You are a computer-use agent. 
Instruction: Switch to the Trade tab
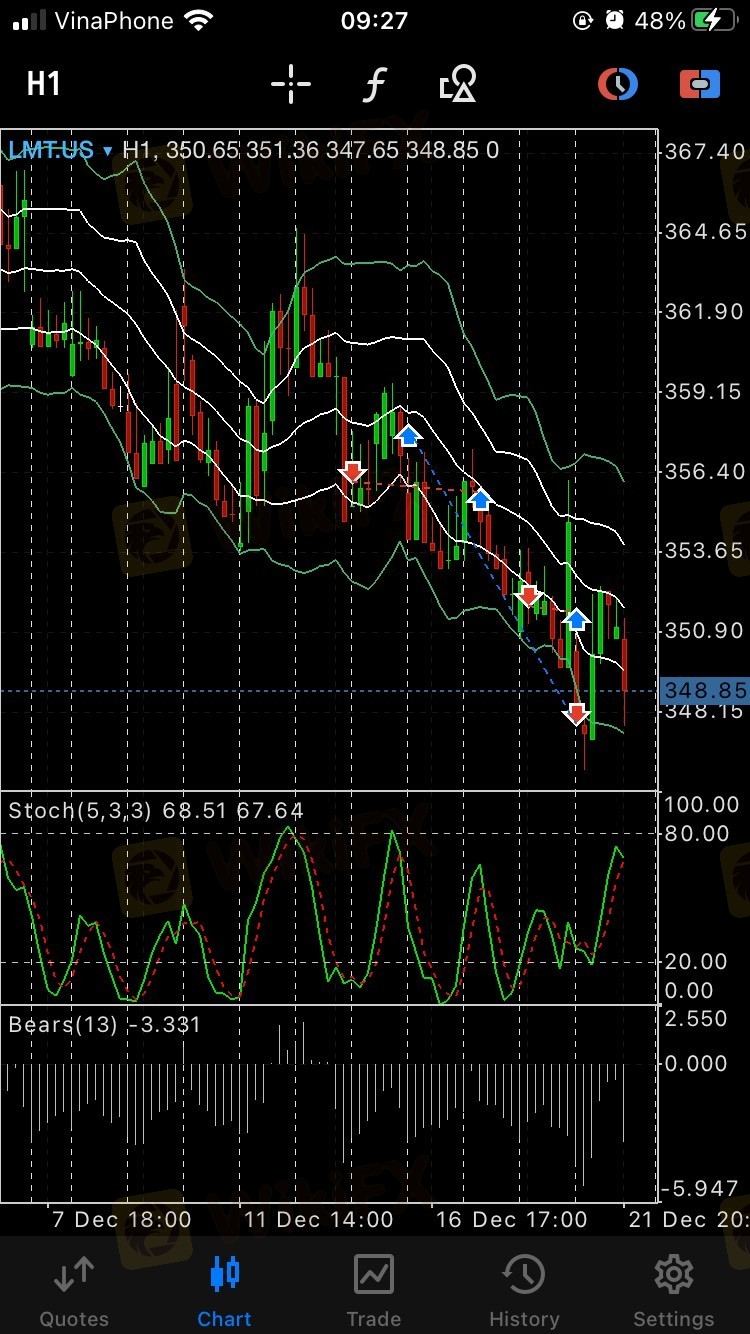tap(373, 1291)
